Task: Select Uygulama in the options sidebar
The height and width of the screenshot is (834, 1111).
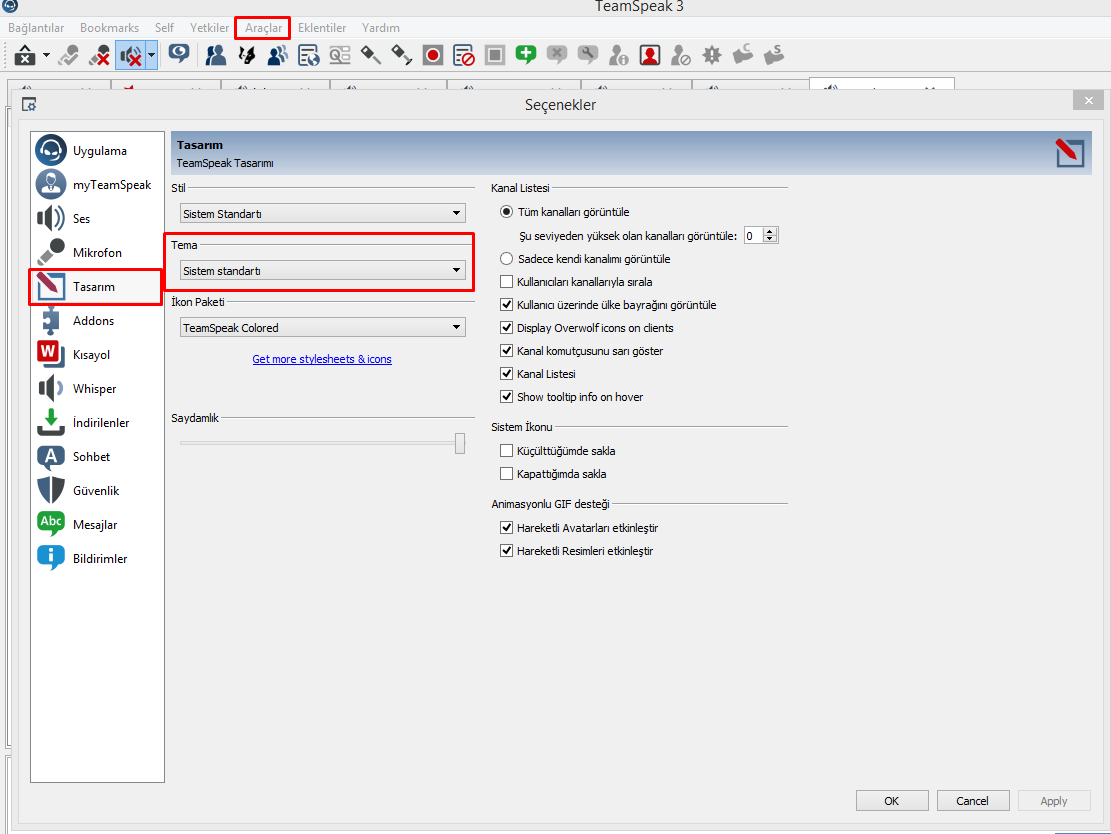Action: [97, 151]
